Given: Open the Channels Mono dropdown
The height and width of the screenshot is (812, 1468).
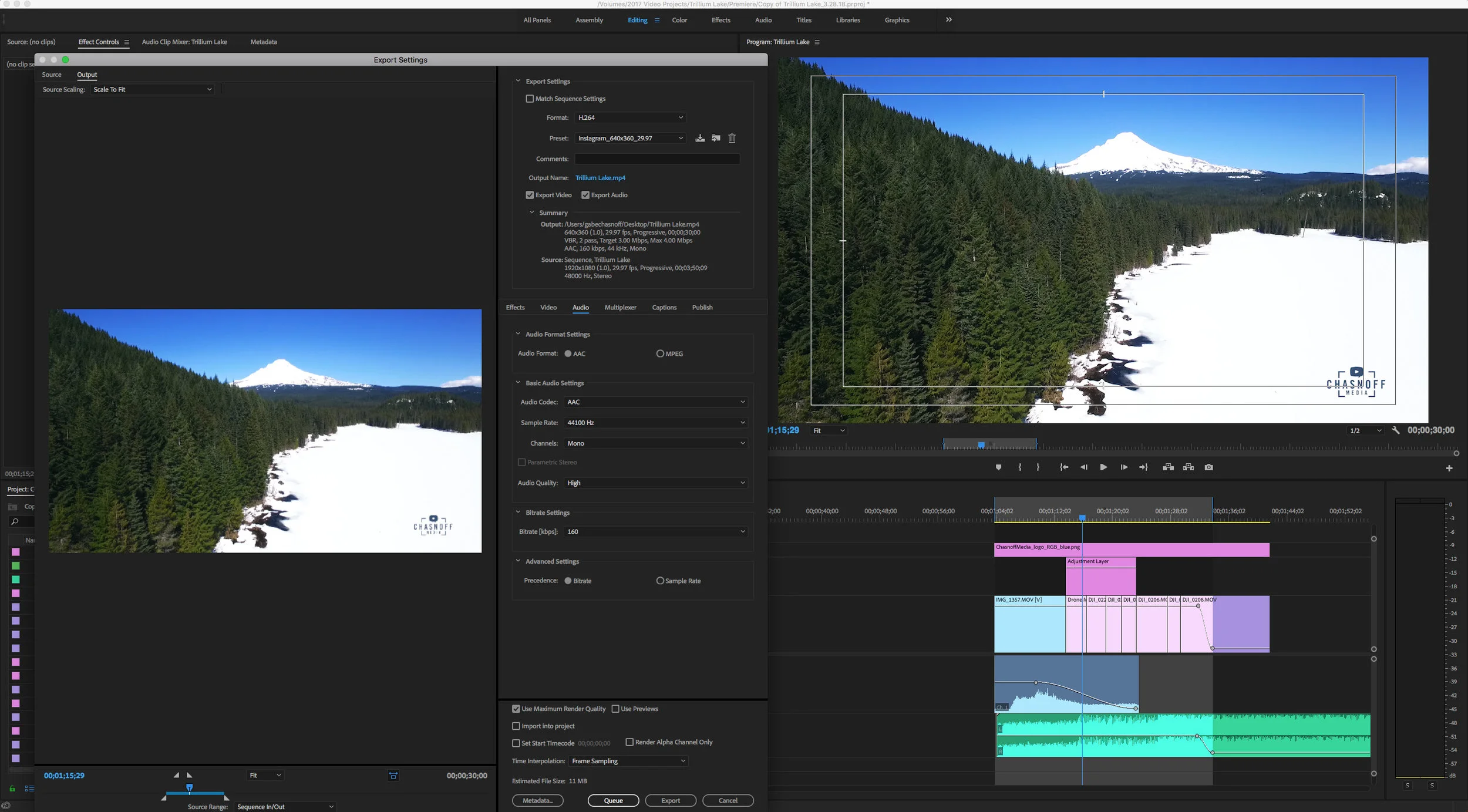Looking at the screenshot, I should click(x=655, y=443).
